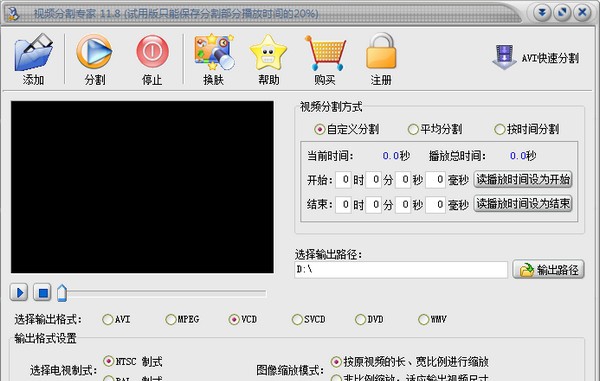Click the 结束 hours input field
Screen dimensions: 600x381
[343, 205]
